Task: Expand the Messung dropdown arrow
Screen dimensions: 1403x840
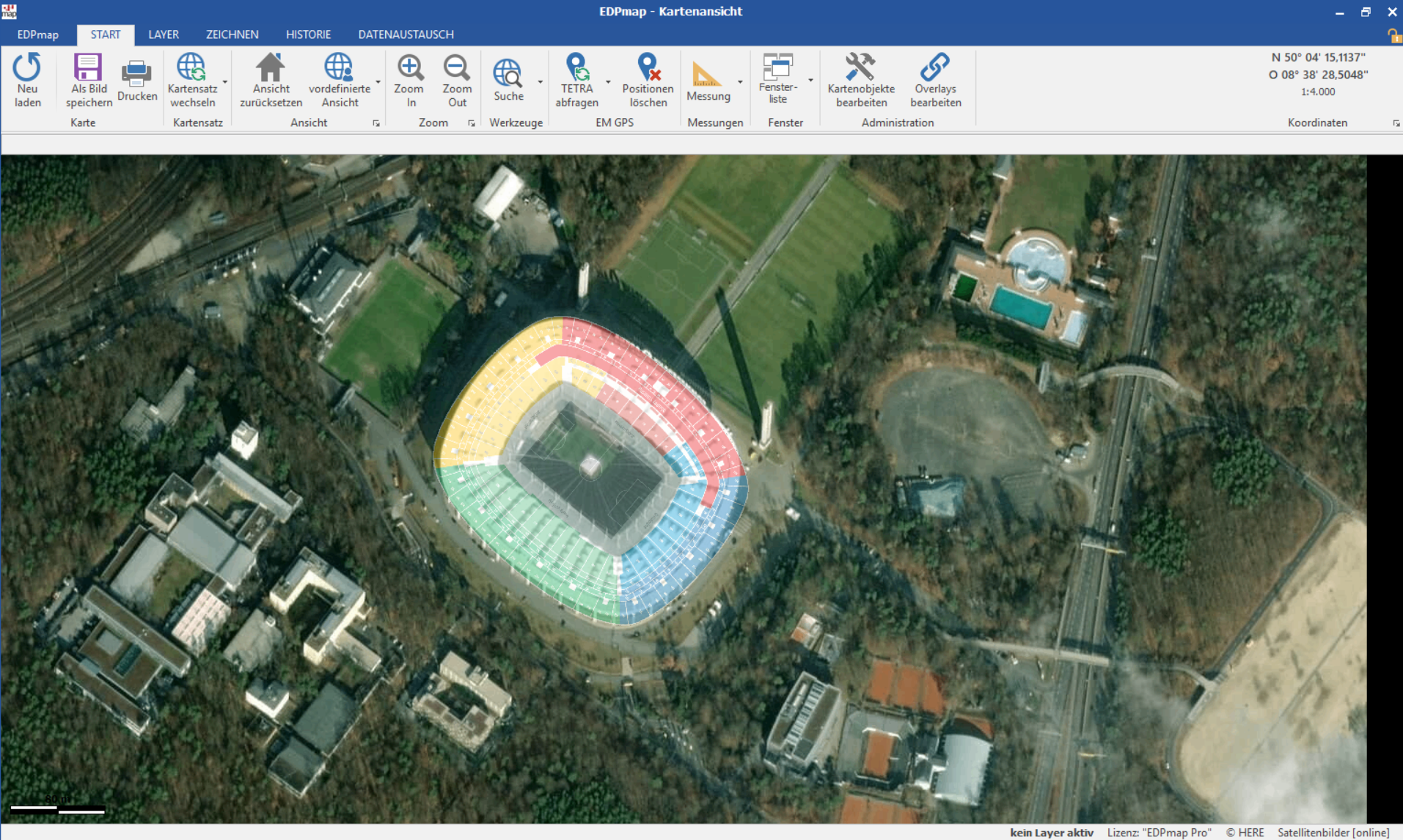Action: pos(740,82)
